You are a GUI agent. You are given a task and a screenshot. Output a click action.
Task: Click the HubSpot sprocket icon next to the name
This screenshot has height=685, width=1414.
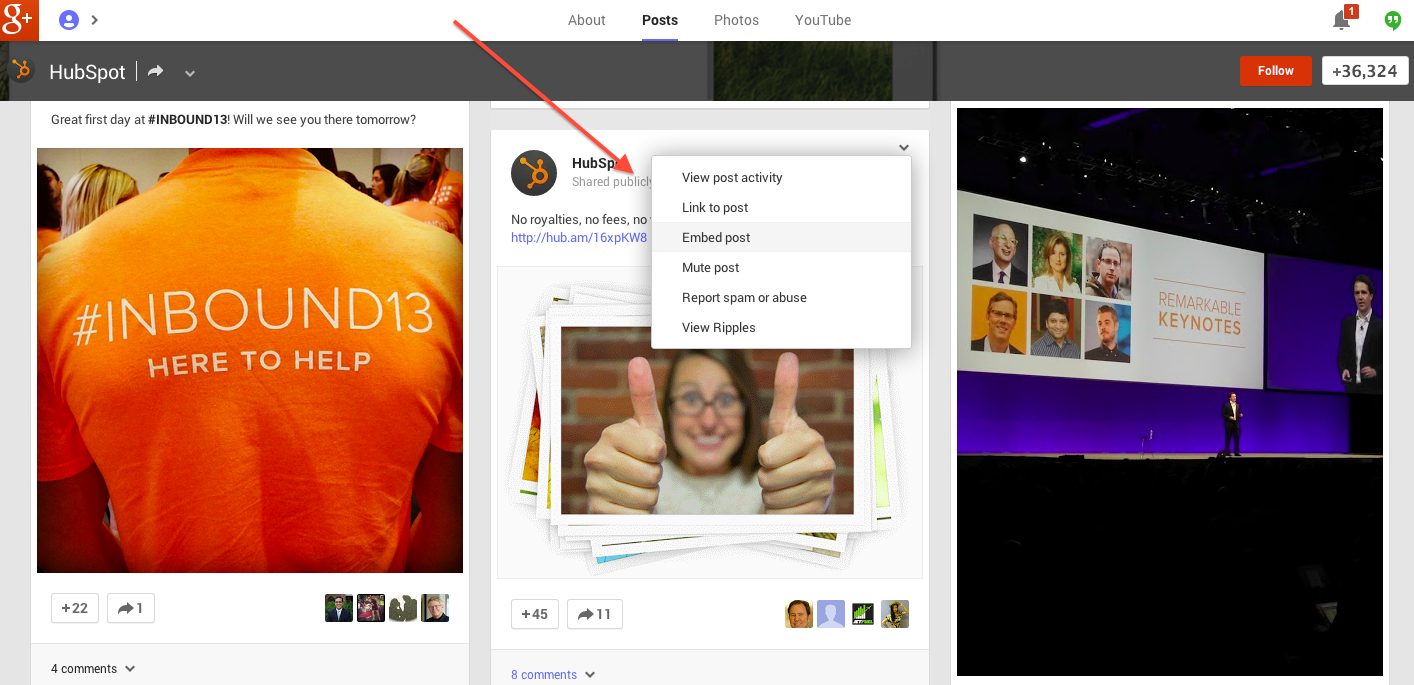20,70
